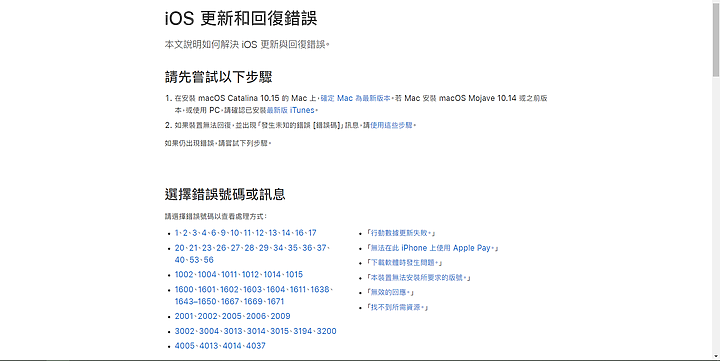Open error code 3004 link
This screenshot has width=720, height=361.
click(209, 331)
